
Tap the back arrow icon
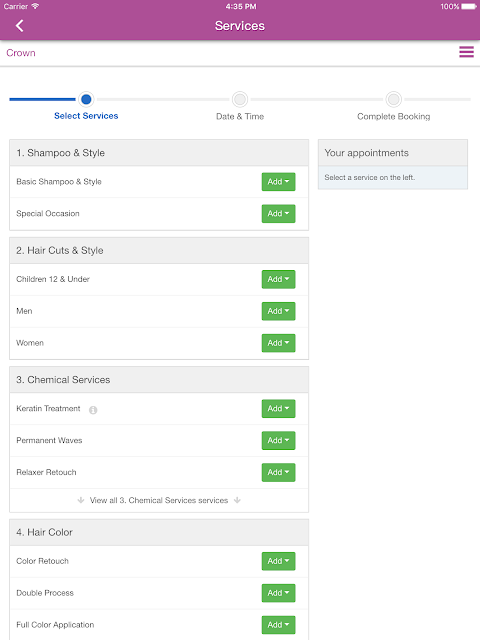19,26
